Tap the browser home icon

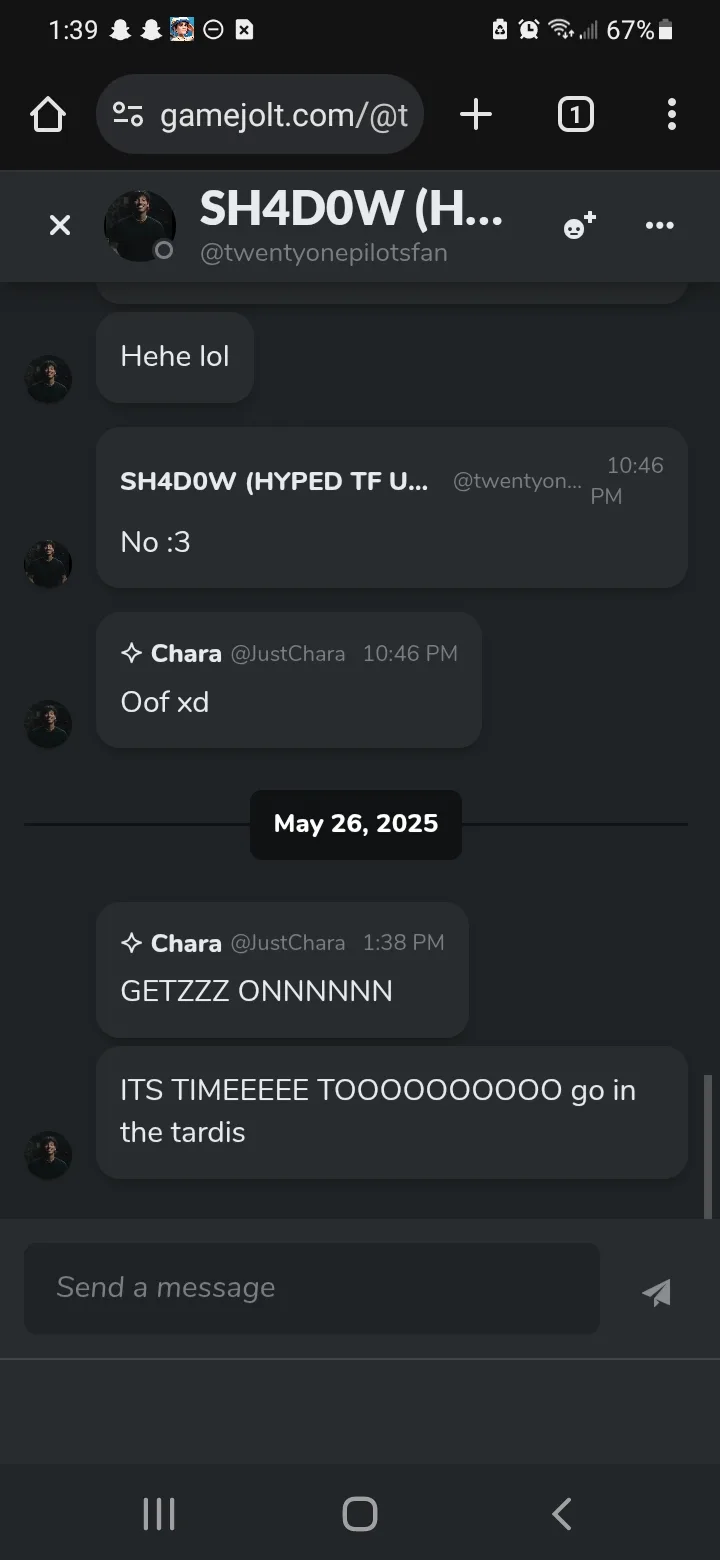(x=48, y=115)
